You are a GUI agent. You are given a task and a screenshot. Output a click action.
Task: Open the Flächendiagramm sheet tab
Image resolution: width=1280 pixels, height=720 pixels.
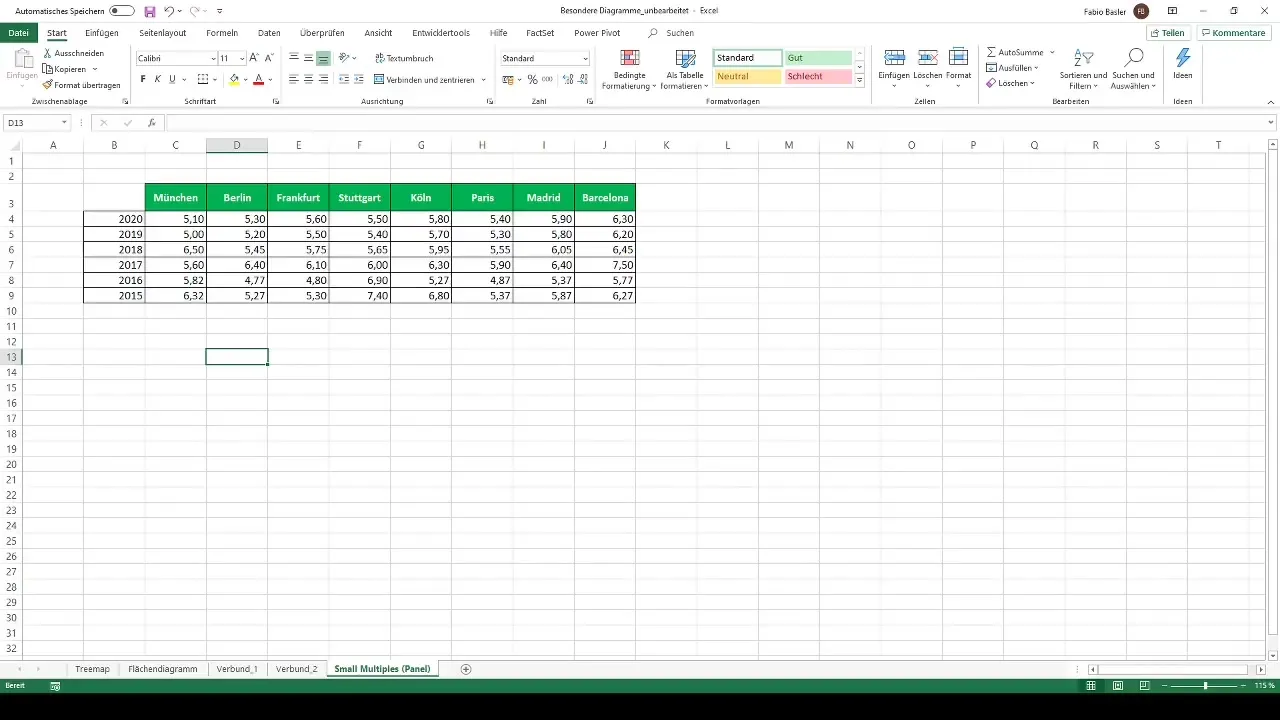163,669
